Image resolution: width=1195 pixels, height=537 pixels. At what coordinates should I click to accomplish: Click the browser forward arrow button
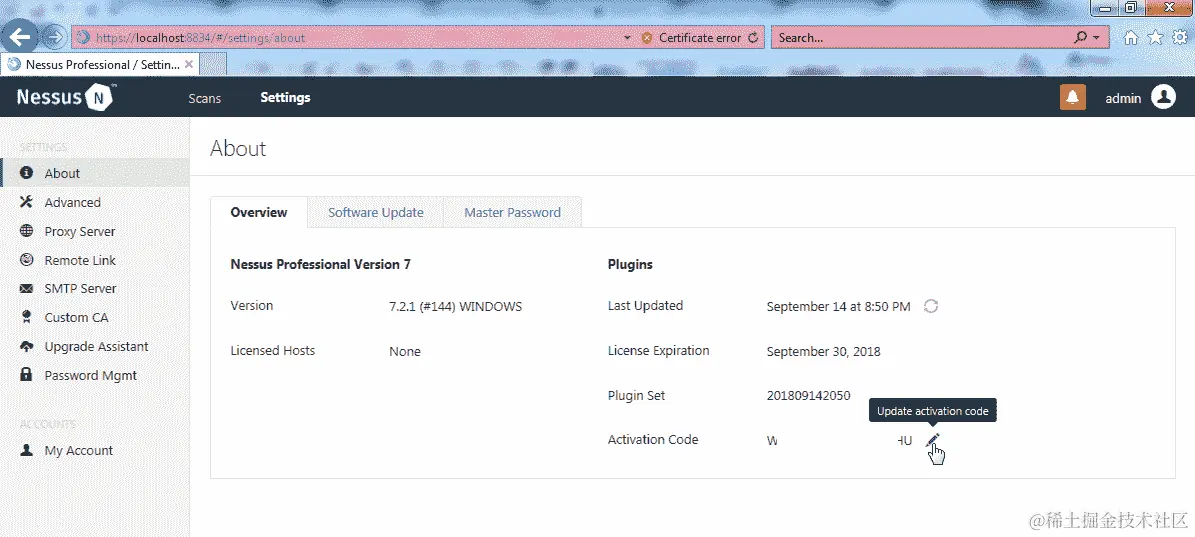[54, 37]
